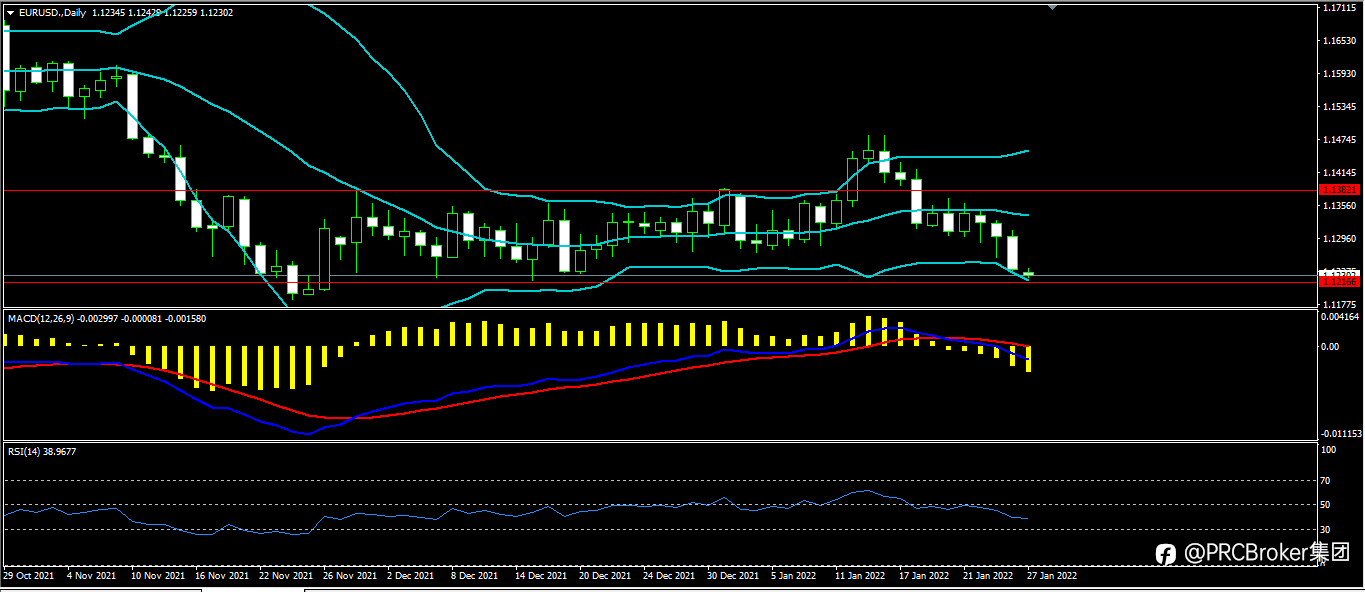Click the 0.004164 MACD scale value

1341,317
